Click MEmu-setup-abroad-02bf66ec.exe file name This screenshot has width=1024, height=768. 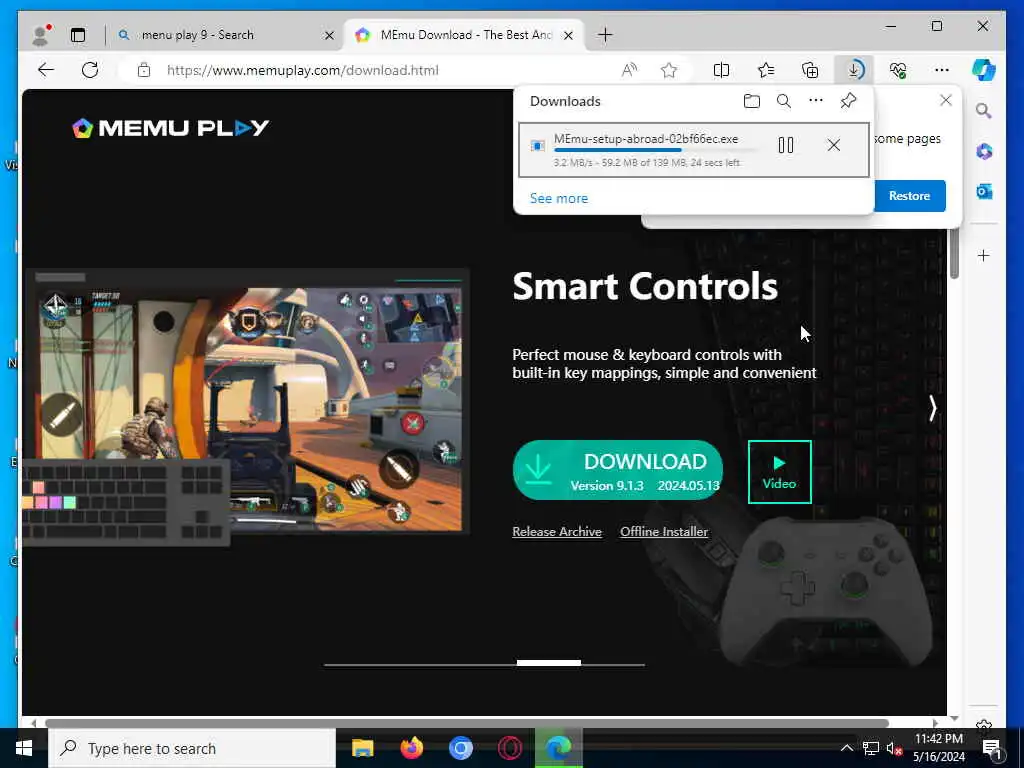tap(646, 138)
